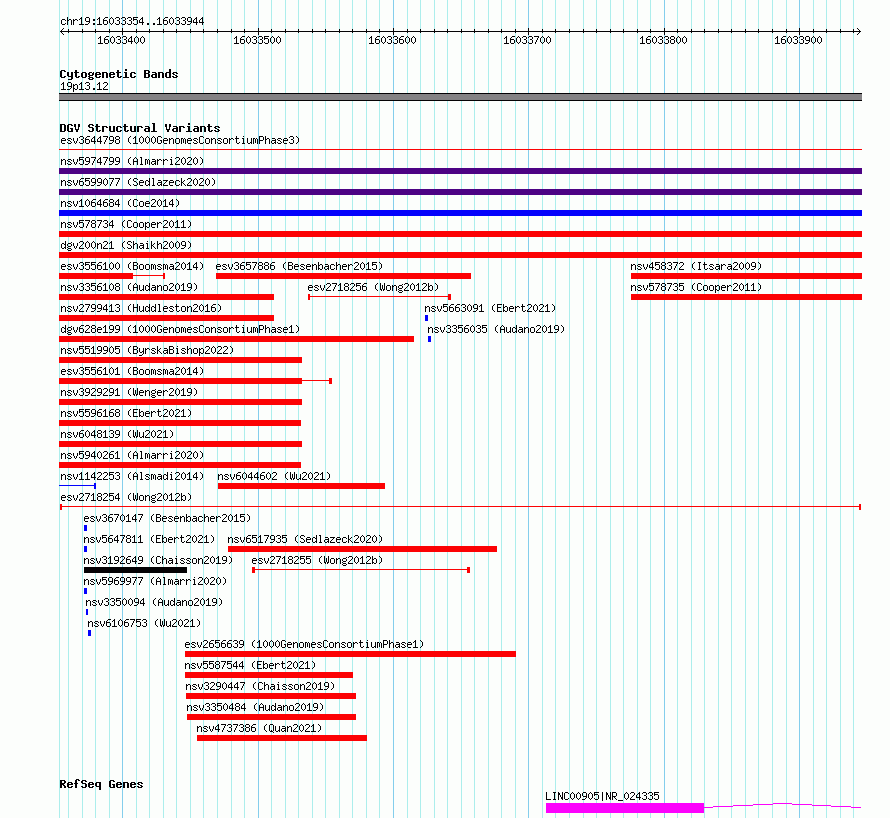Click nsv1142253 (Alsmadi2014) label
The image size is (890, 818).
132,476
